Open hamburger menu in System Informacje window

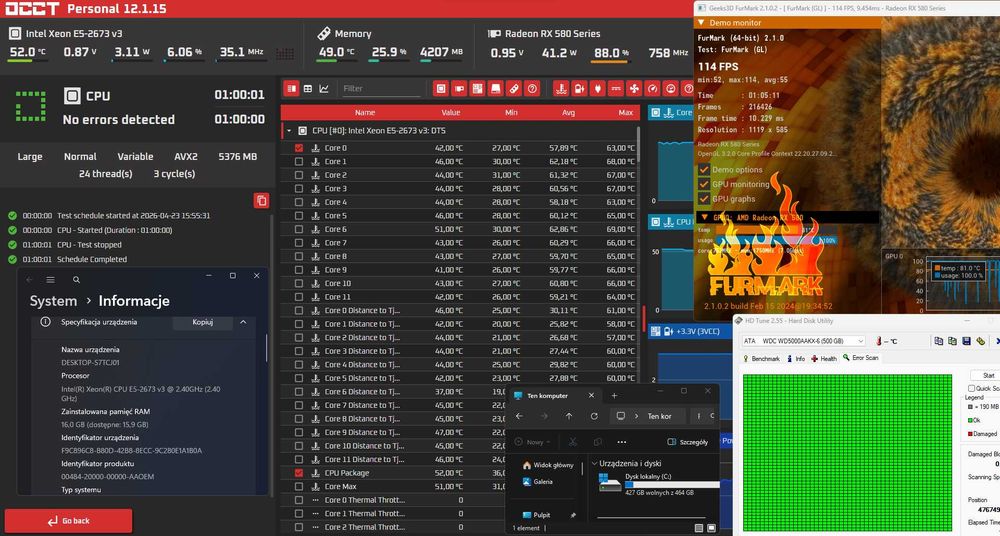[x=50, y=279]
